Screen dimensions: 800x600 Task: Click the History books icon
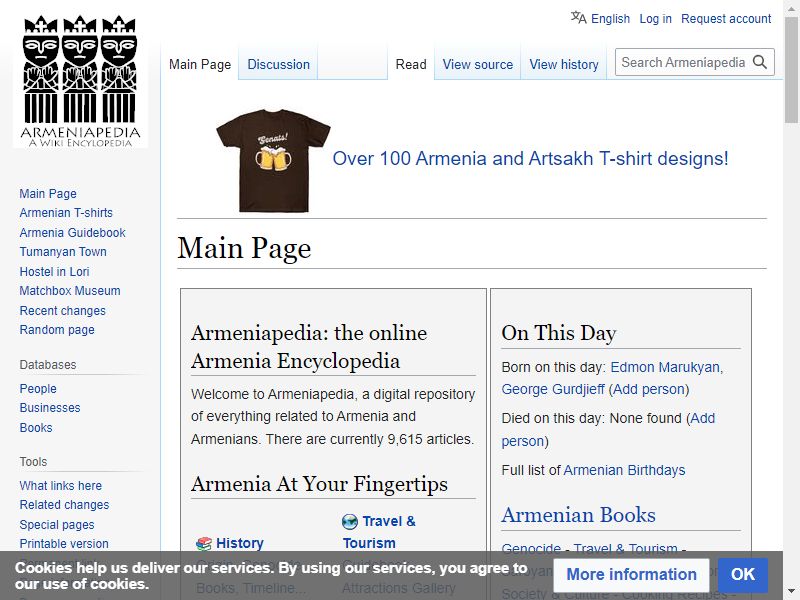pos(204,543)
